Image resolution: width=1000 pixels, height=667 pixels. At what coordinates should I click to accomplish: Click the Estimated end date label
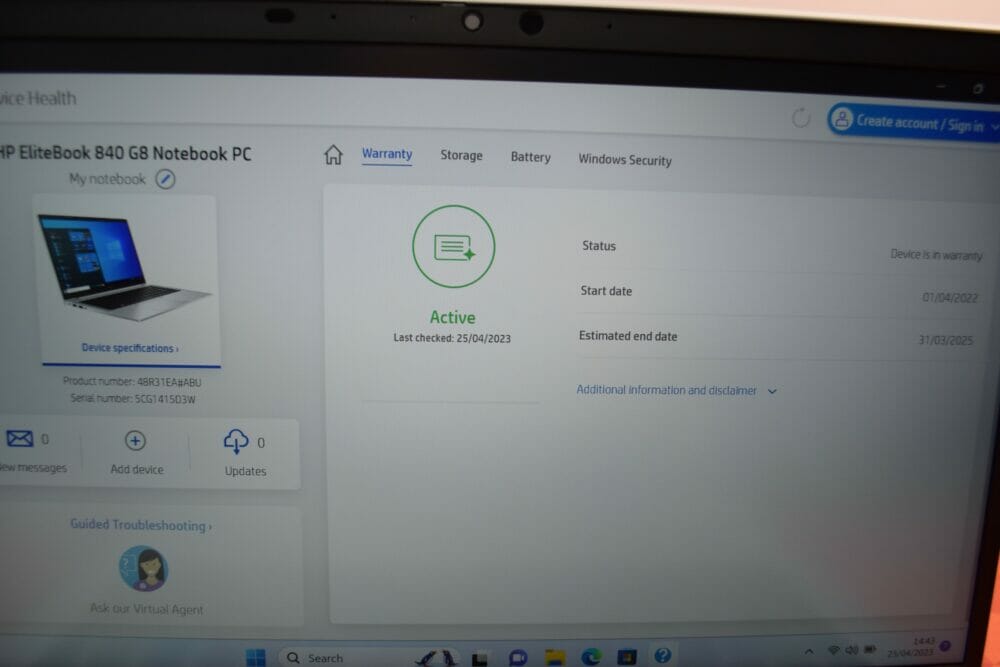point(628,336)
